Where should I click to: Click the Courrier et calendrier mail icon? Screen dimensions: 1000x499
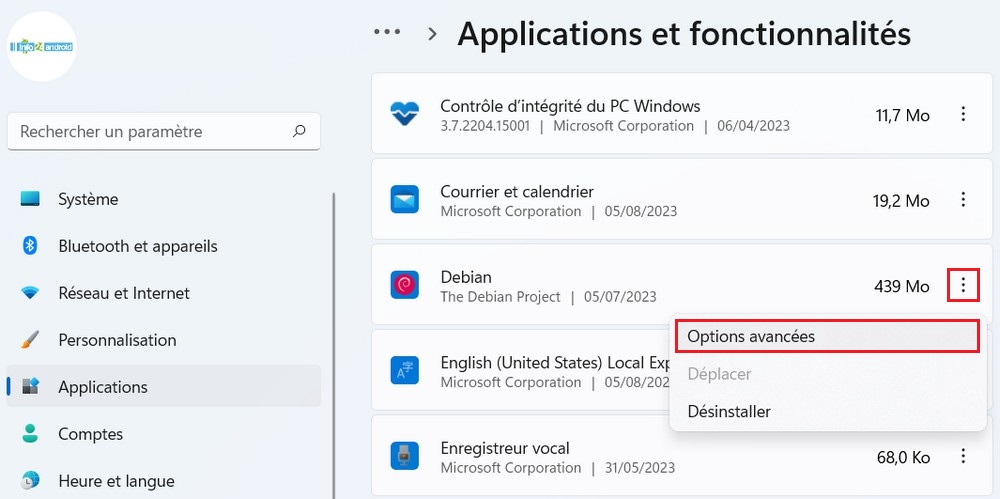point(404,200)
